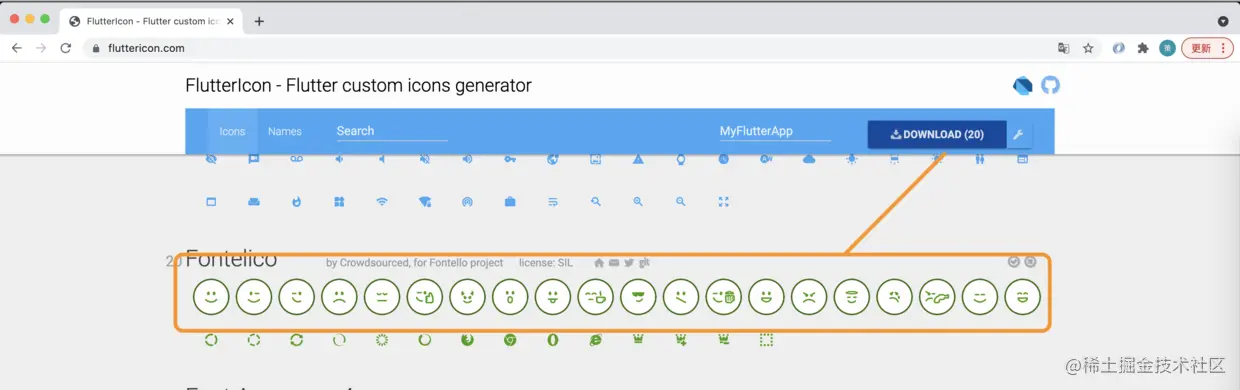1240x390 pixels.
Task: Pick the fullscreen zoom-out-map icon
Action: point(723,201)
